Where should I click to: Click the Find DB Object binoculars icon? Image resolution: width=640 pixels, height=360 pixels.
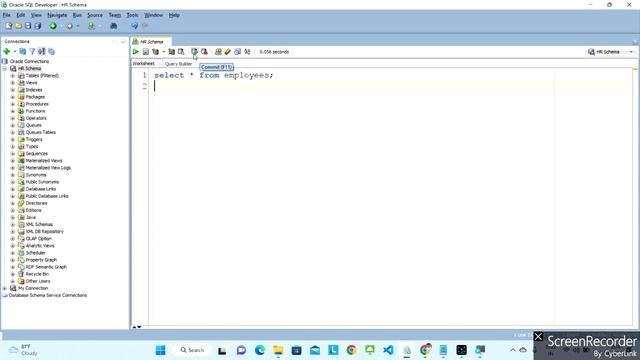pyautogui.click(x=113, y=26)
